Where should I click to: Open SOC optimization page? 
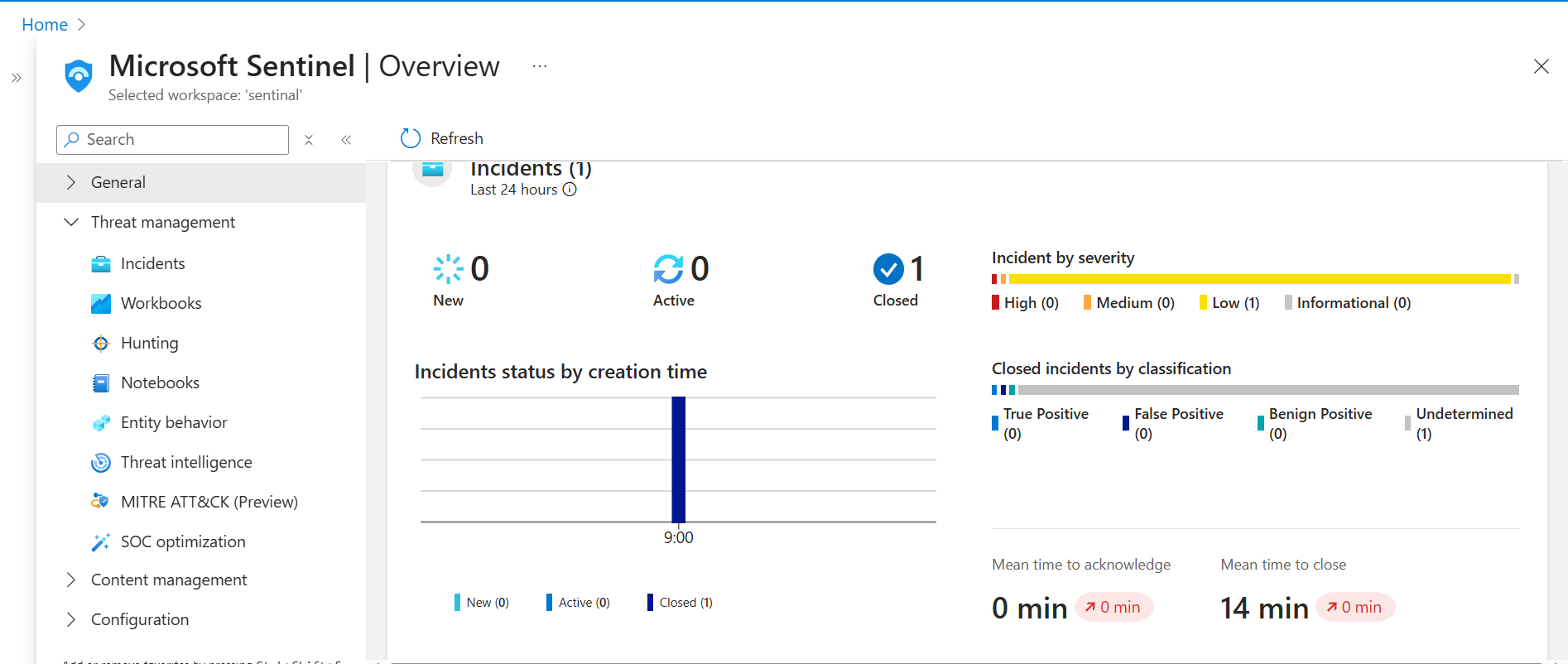[x=183, y=541]
